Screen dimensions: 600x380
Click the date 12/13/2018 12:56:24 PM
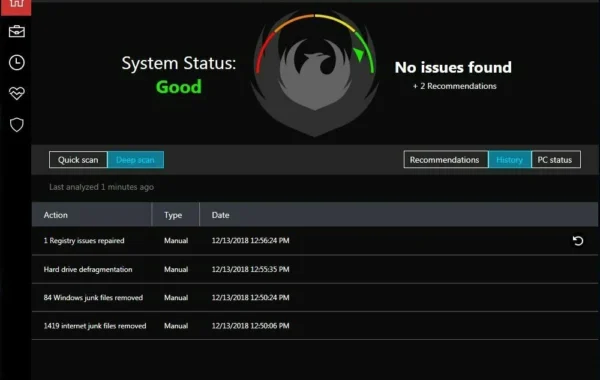pos(250,241)
